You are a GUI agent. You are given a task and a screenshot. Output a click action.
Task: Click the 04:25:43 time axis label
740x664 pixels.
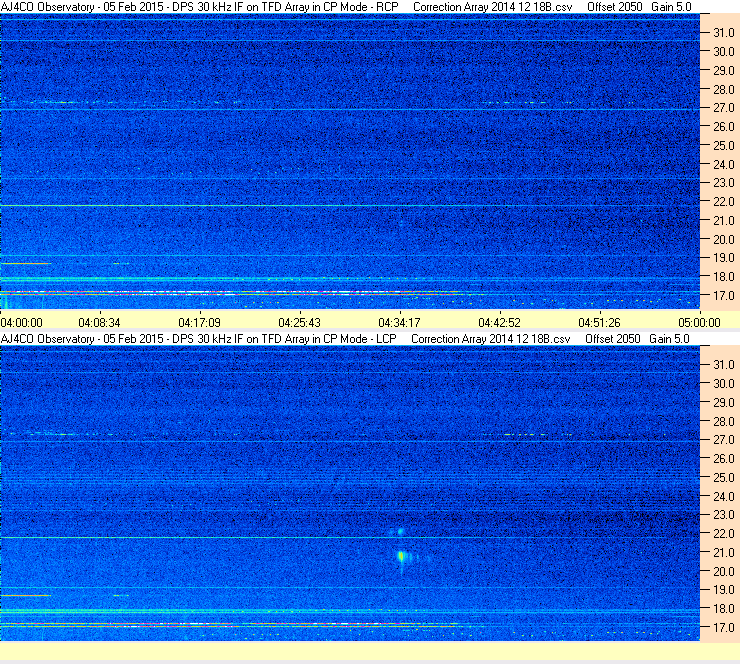[x=299, y=323]
